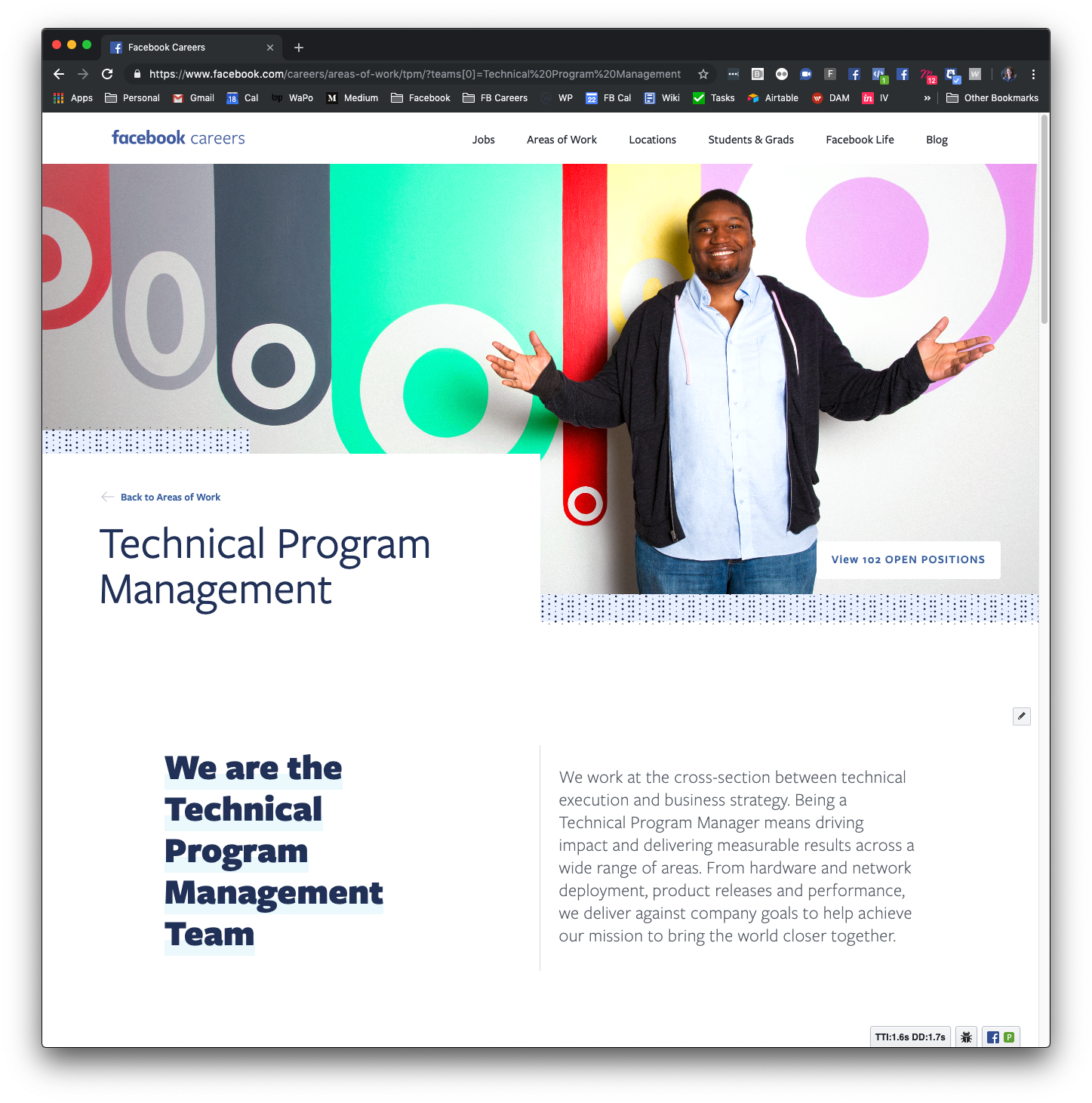
Task: Click the gray F extension icon
Action: click(830, 74)
